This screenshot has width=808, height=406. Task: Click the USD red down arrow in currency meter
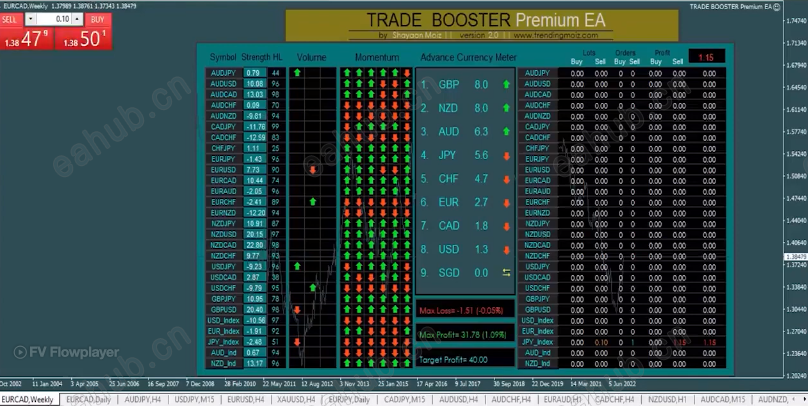point(506,250)
